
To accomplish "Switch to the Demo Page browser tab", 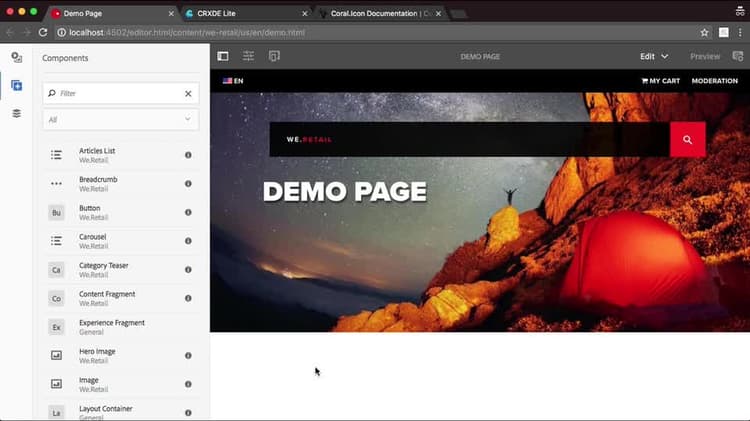I will pos(110,13).
